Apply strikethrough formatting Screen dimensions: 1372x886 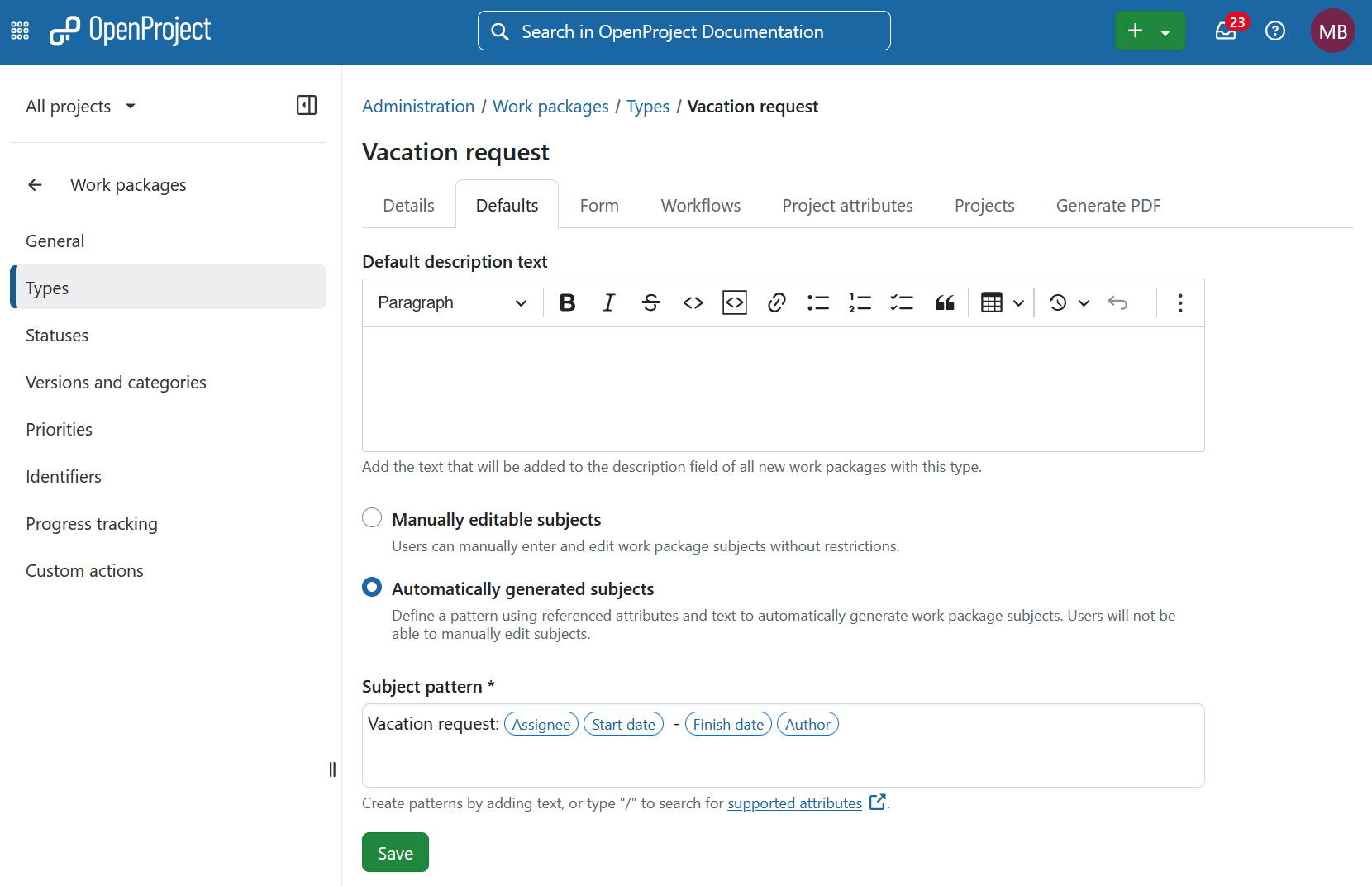click(x=651, y=303)
